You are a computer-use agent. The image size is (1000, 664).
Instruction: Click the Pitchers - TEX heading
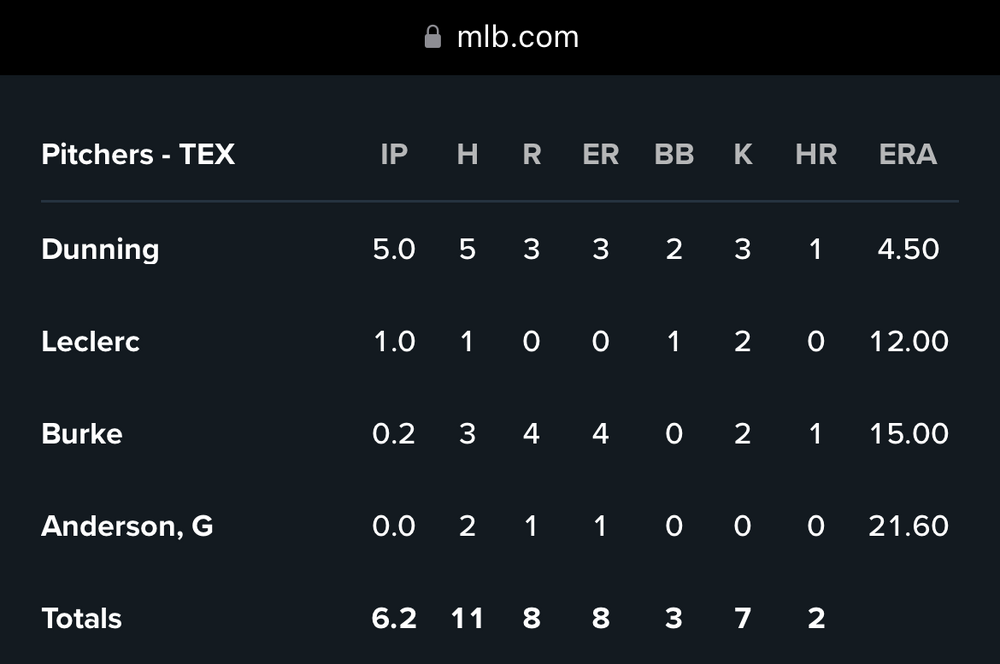point(138,154)
